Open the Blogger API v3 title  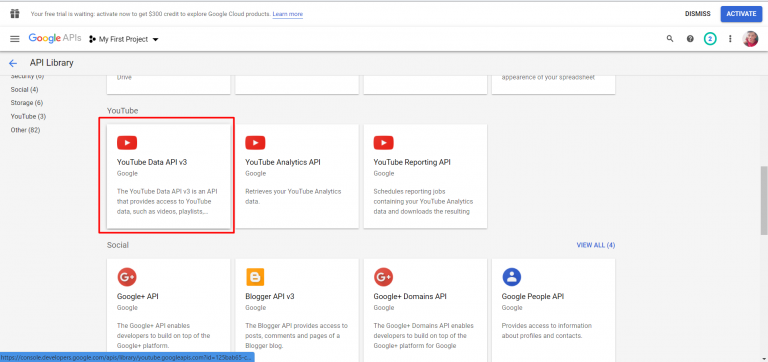coord(269,296)
